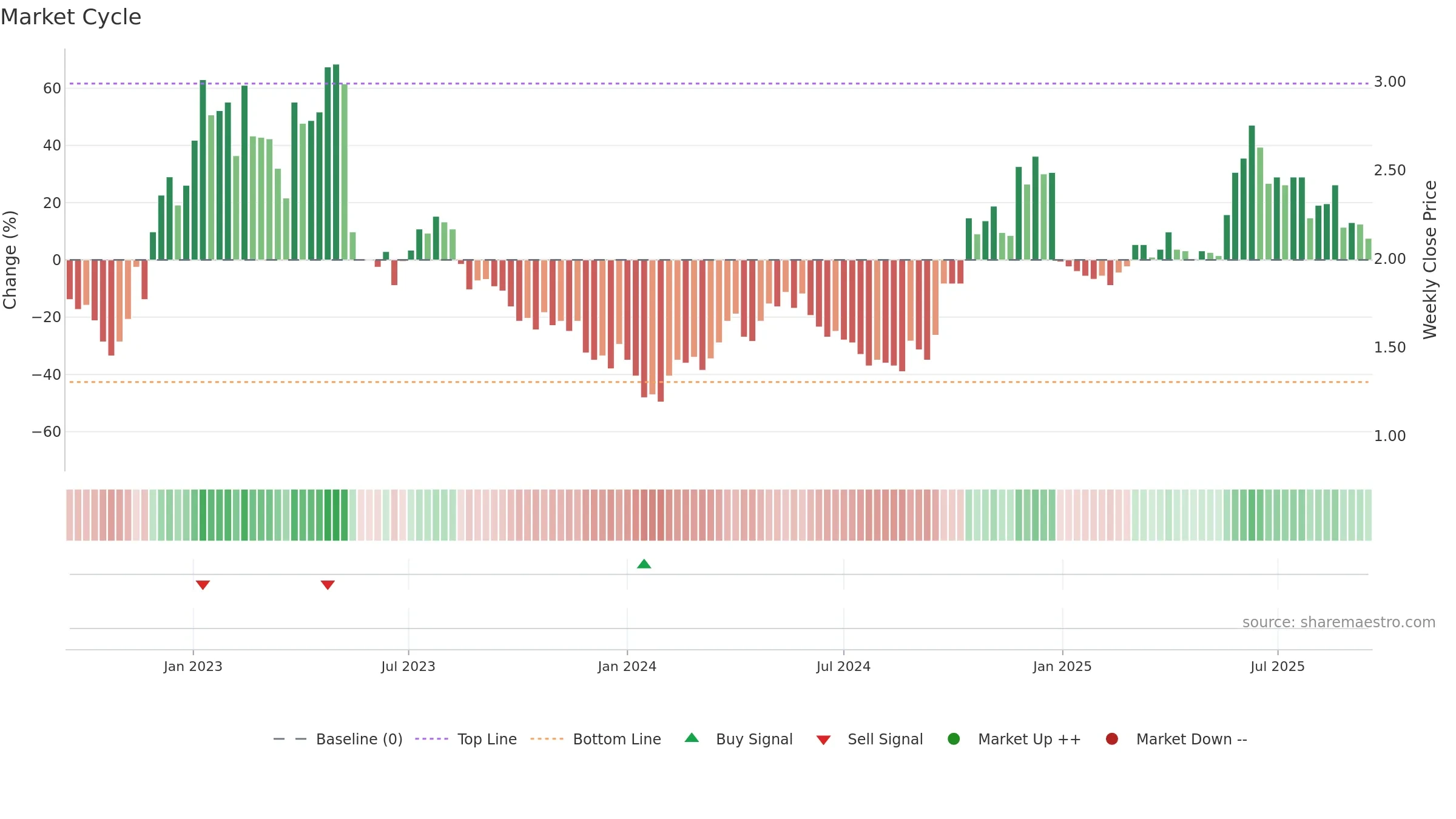
Task: Click the tallest green bar above the Top Line
Action: 336,162
